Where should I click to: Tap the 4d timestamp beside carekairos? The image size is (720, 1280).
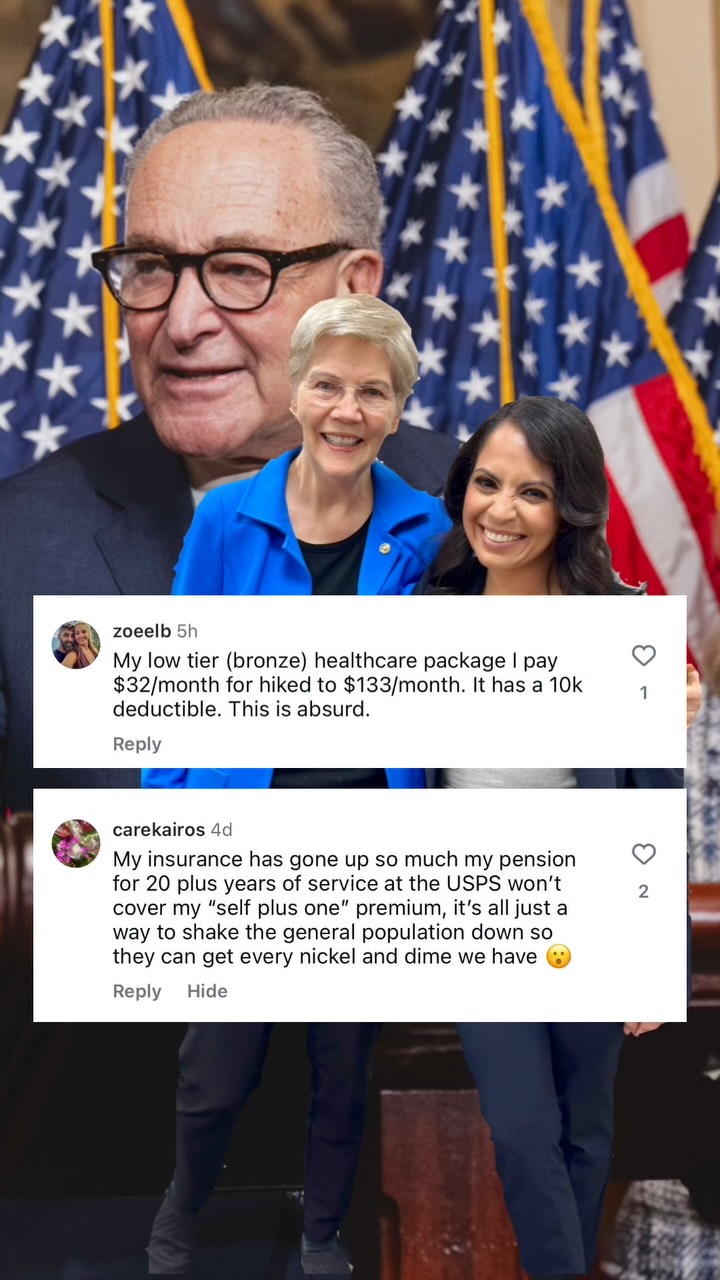222,830
